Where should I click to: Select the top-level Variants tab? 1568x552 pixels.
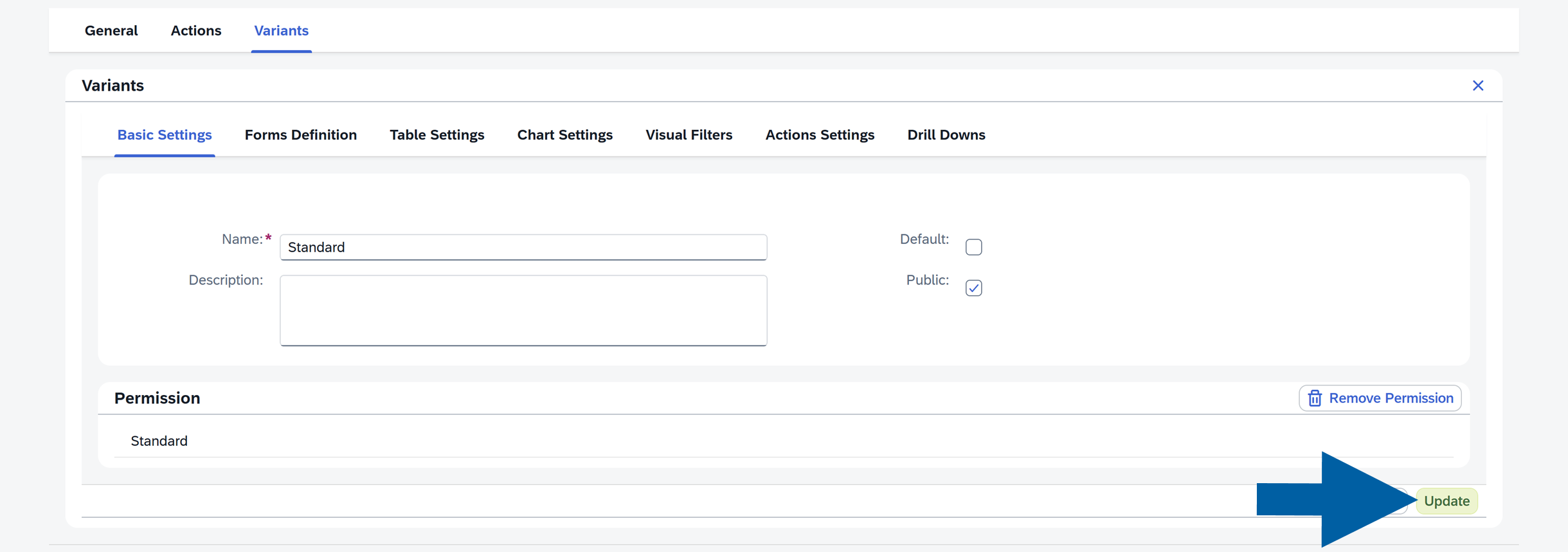click(281, 31)
